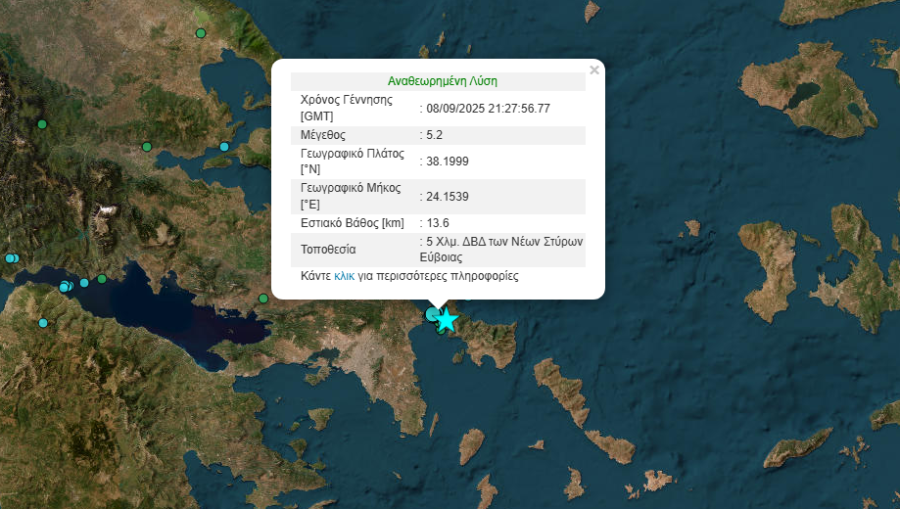Select the green marker nearest the map's left edge
900x509 pixels.
(42, 124)
